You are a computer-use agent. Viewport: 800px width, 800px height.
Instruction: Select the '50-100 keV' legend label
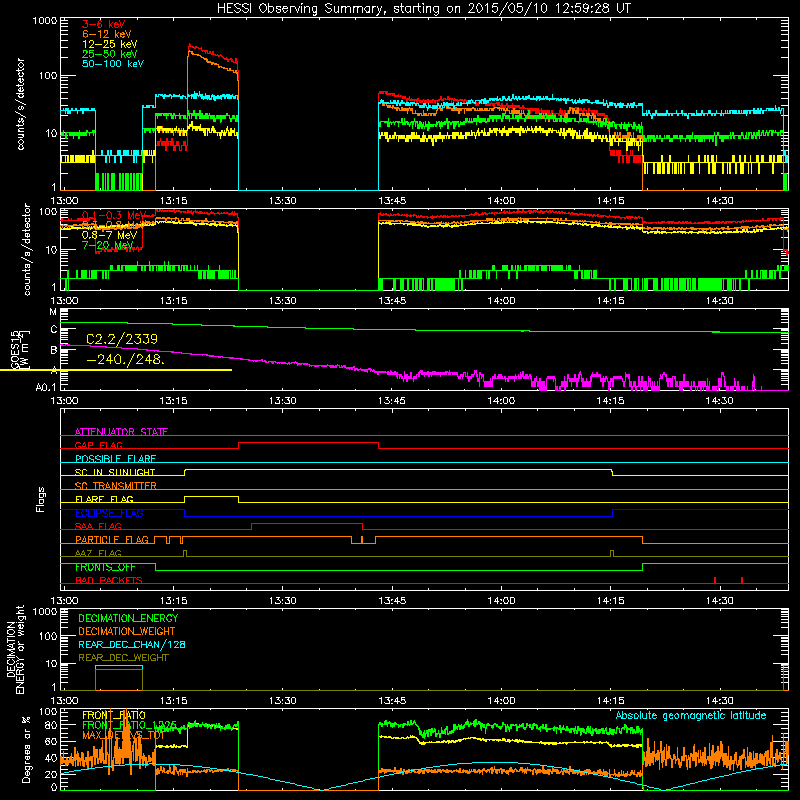(x=112, y=64)
